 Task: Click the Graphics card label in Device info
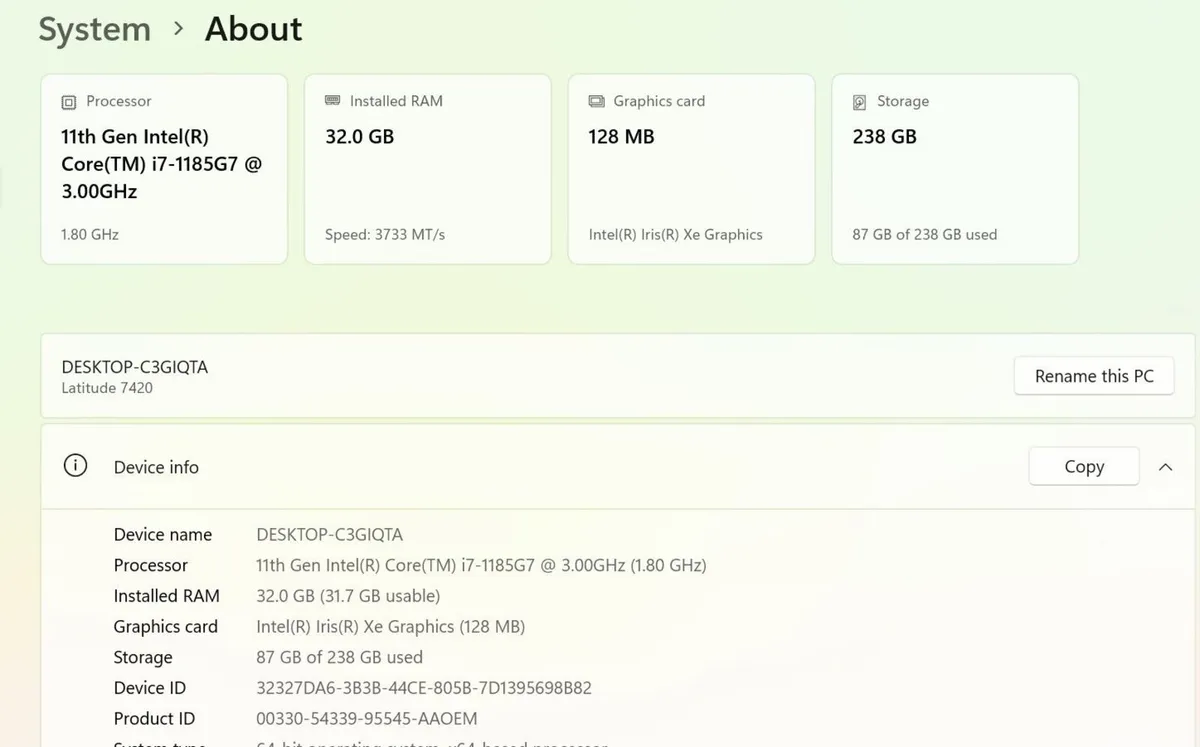(x=166, y=627)
